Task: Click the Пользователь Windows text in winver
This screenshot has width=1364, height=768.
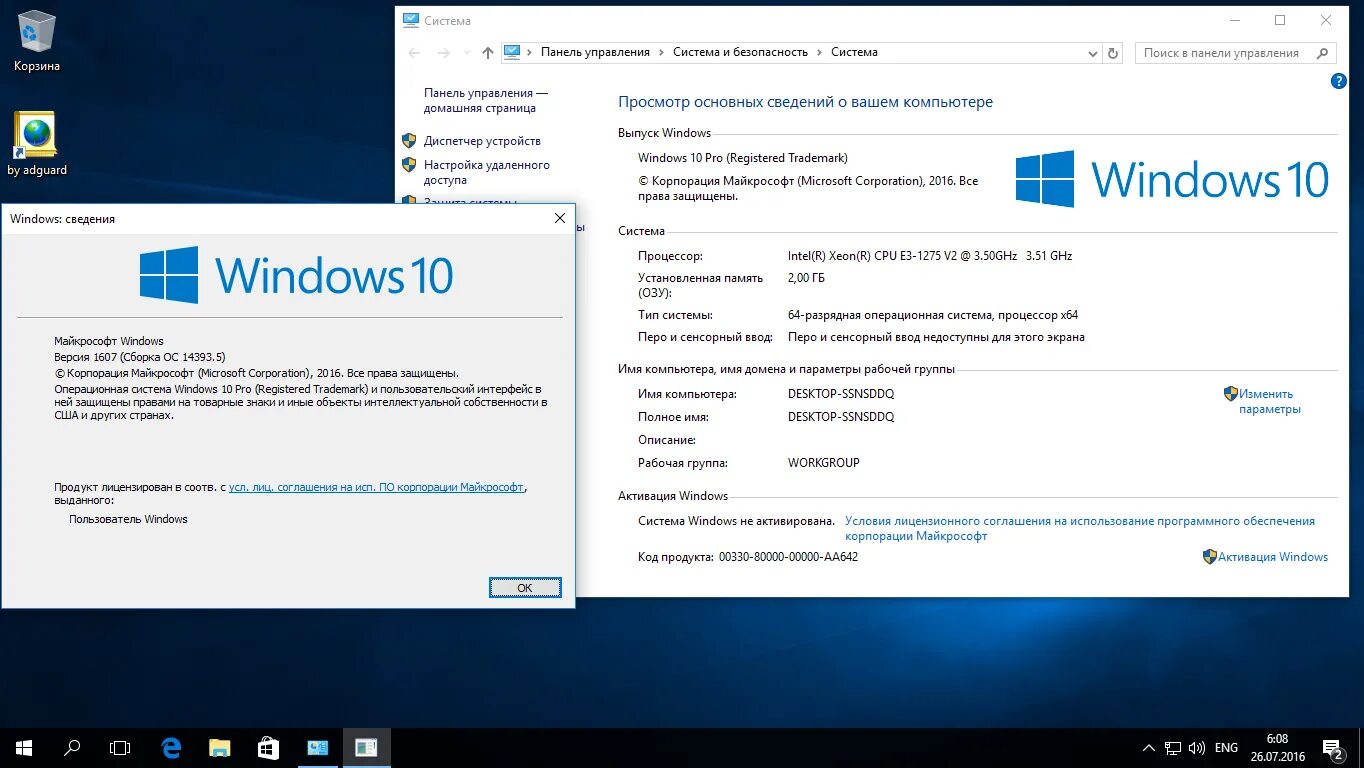Action: (128, 519)
